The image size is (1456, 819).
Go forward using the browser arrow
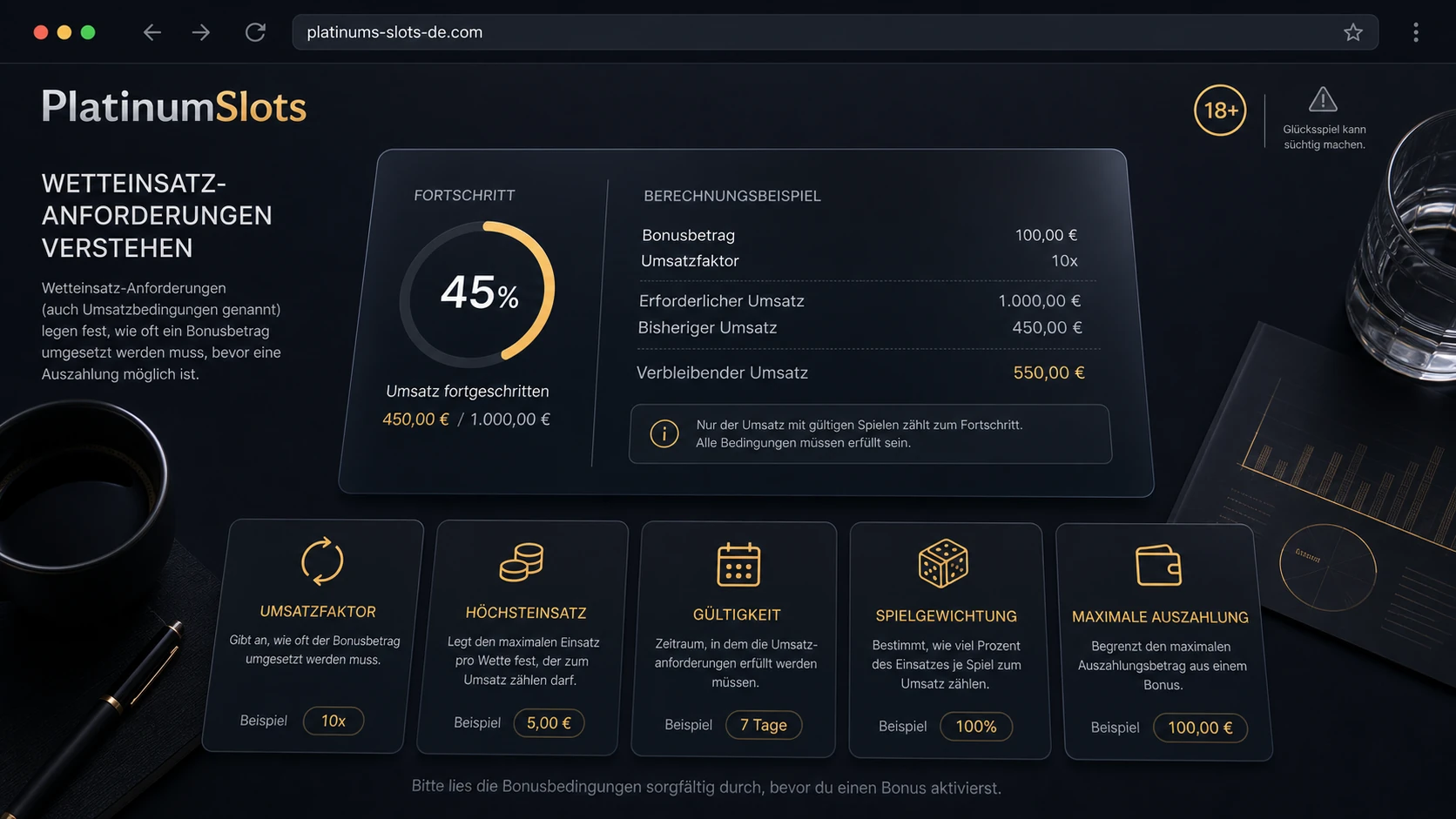click(x=201, y=32)
